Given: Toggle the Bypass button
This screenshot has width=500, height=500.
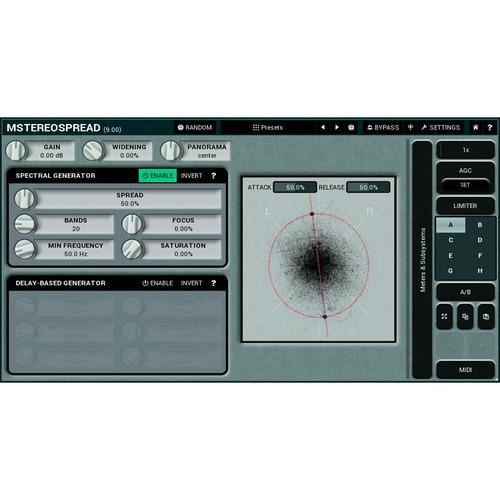Looking at the screenshot, I should (x=383, y=127).
